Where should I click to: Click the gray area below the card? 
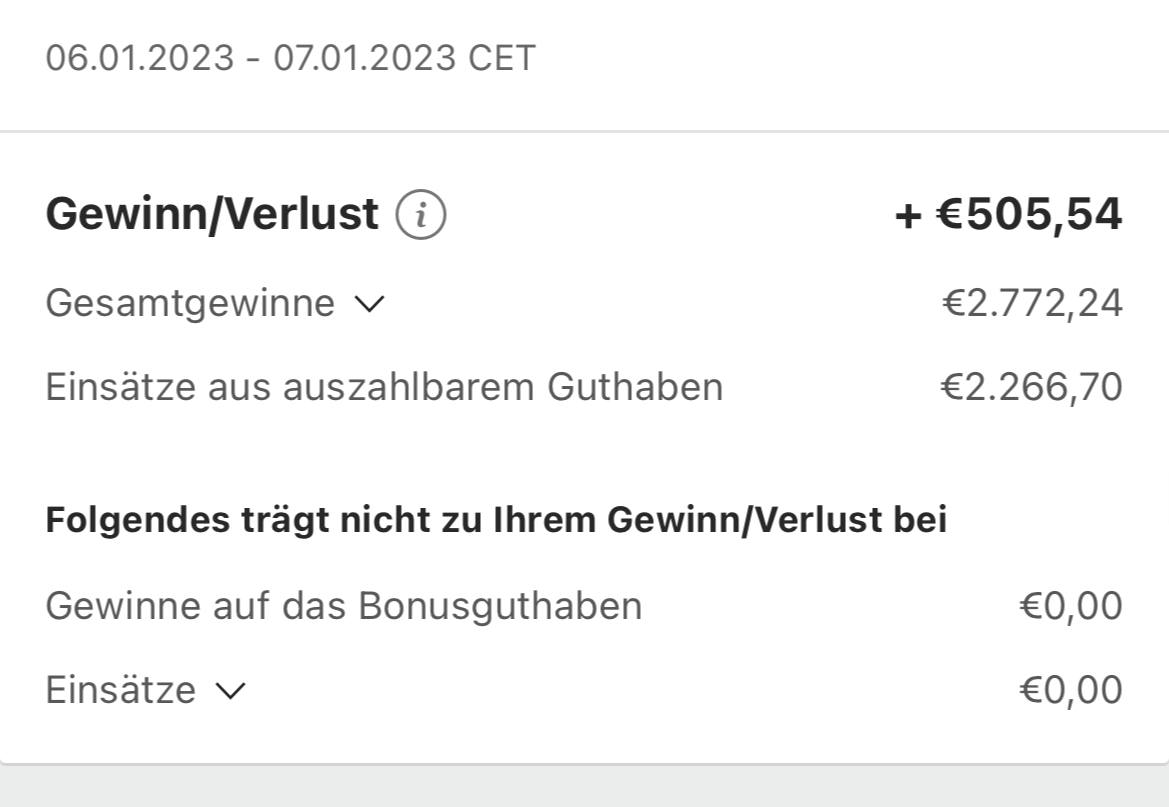[584, 787]
